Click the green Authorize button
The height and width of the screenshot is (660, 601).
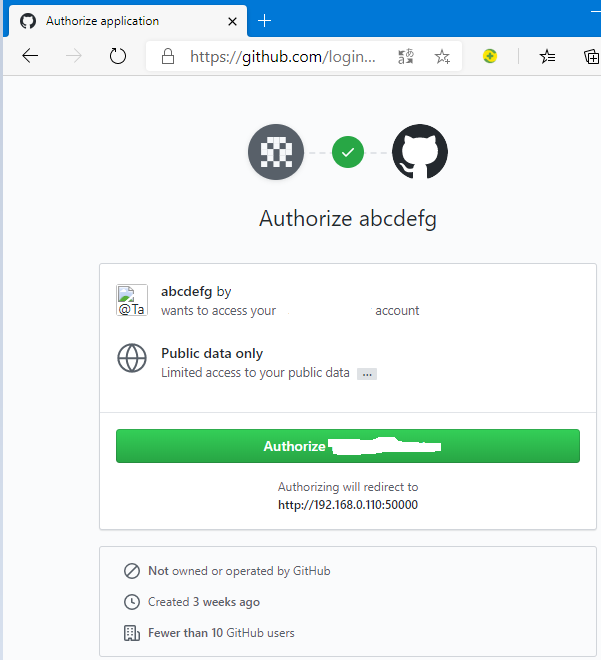click(x=348, y=446)
